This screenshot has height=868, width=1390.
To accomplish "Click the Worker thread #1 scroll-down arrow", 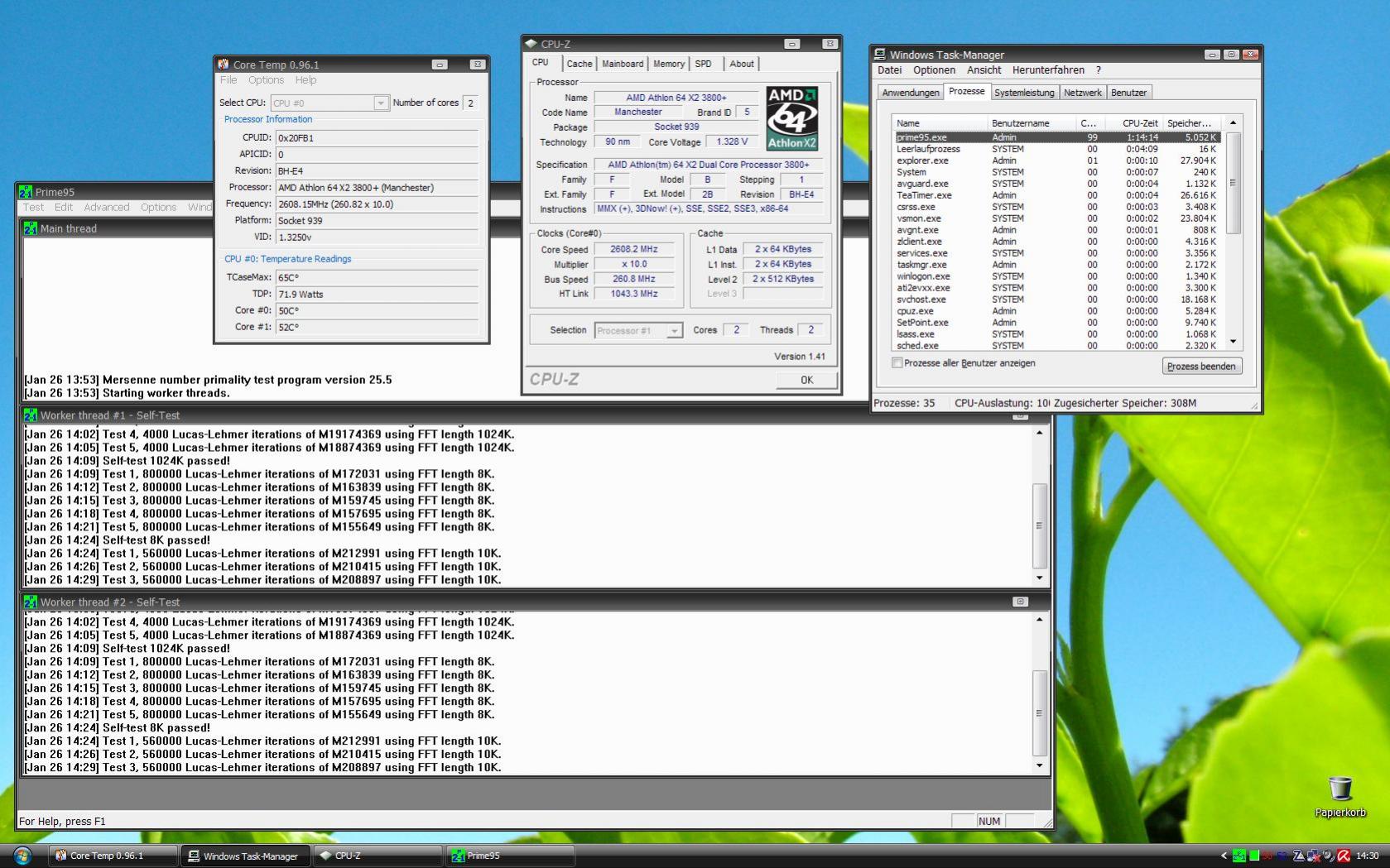I will [x=1040, y=578].
